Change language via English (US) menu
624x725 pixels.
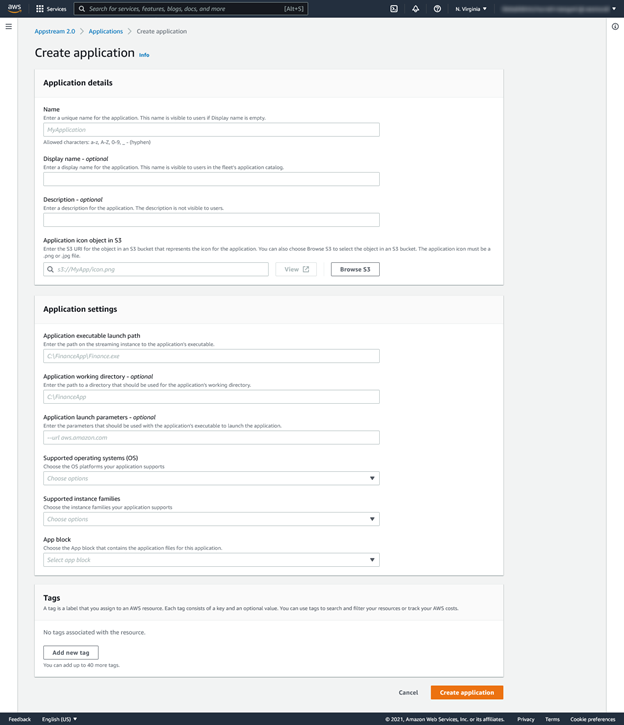[x=59, y=719]
